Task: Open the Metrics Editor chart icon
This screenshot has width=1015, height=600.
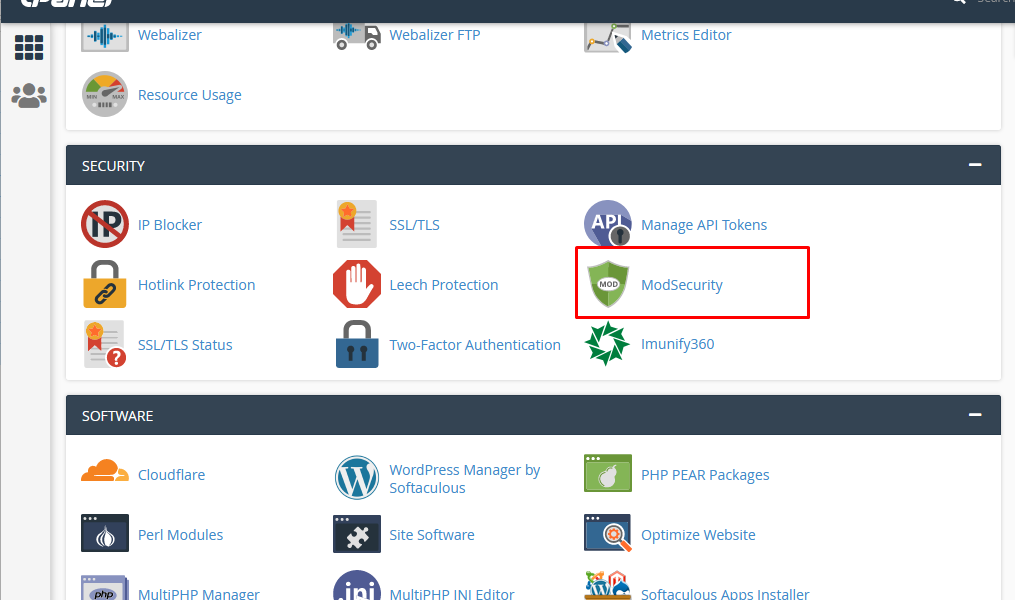Action: coord(608,38)
